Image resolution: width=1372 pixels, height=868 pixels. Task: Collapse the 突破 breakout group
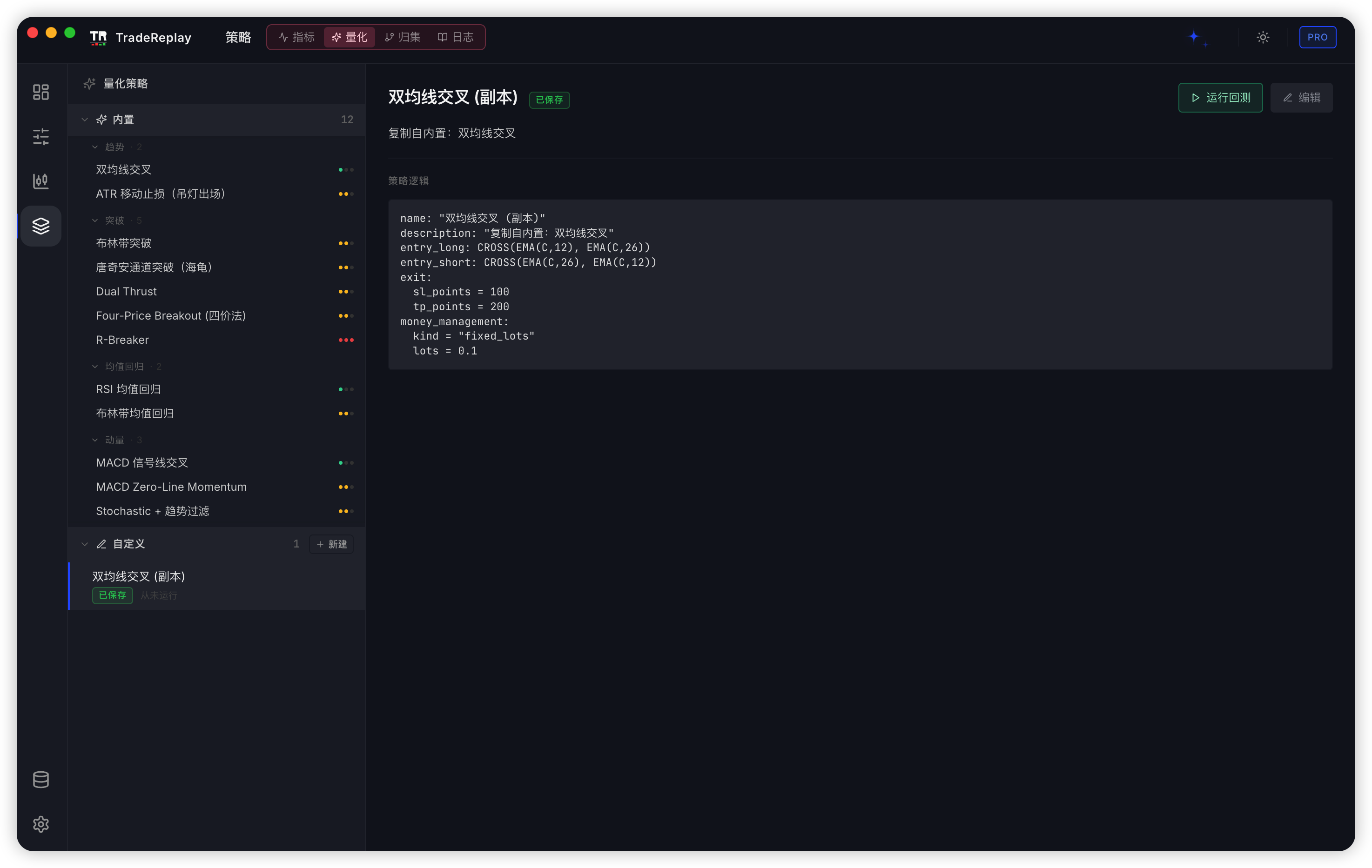(x=94, y=220)
